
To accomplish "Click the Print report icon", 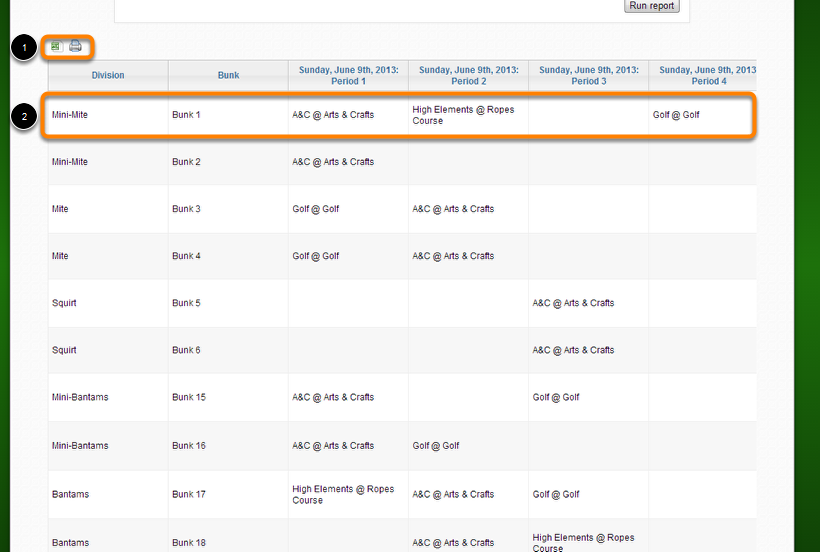I will [75, 46].
